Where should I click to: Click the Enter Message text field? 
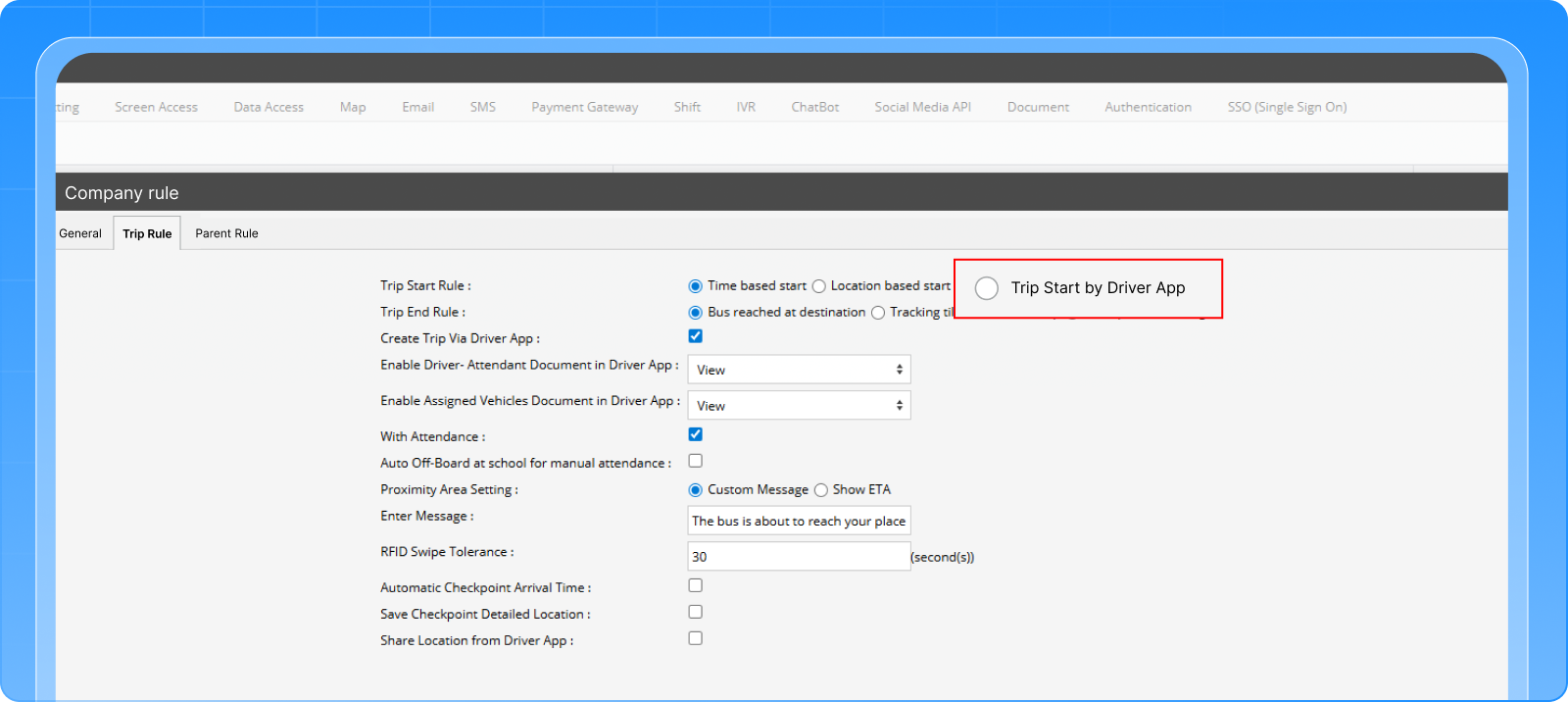[799, 521]
